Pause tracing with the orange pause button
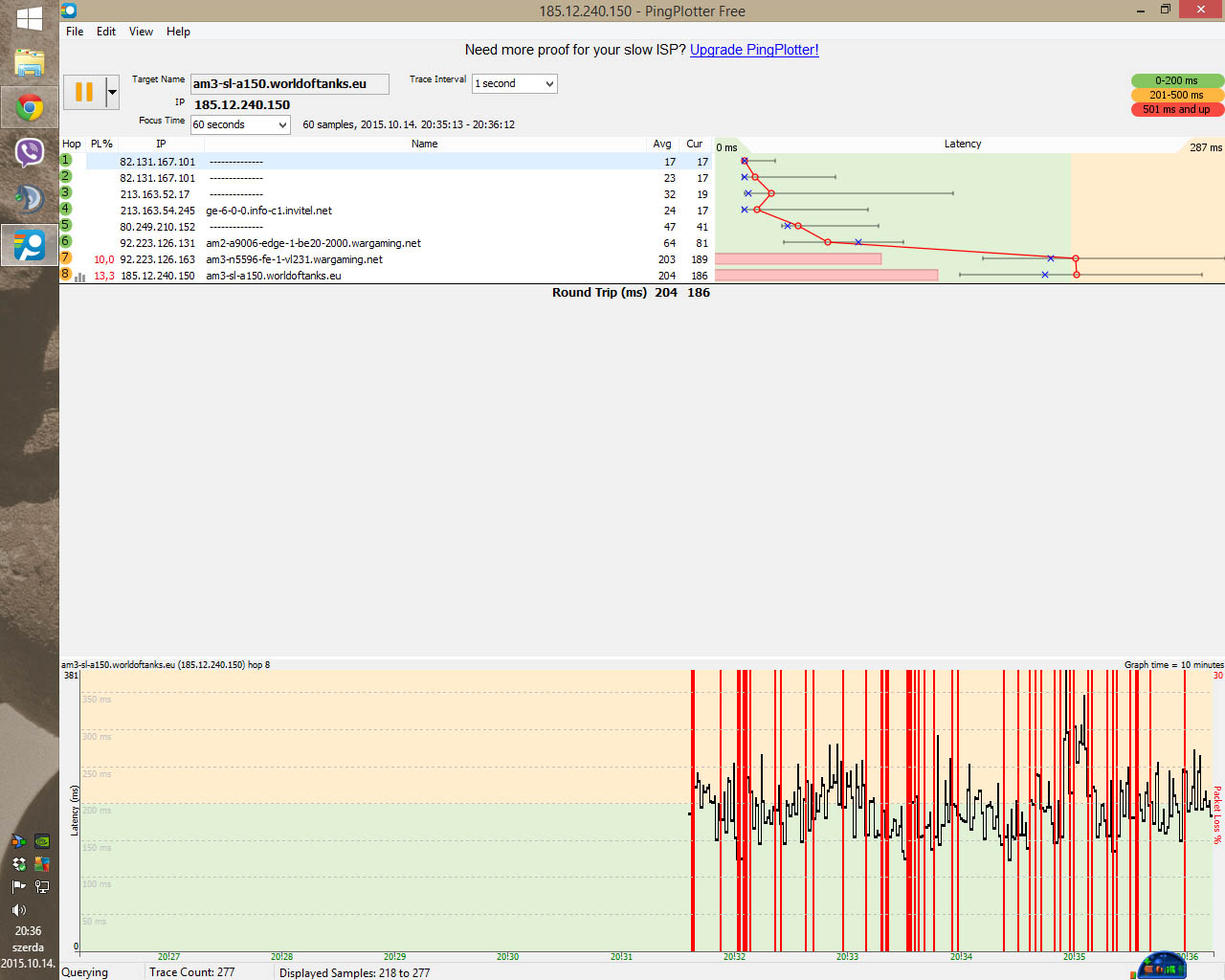The image size is (1225, 980). tap(84, 92)
